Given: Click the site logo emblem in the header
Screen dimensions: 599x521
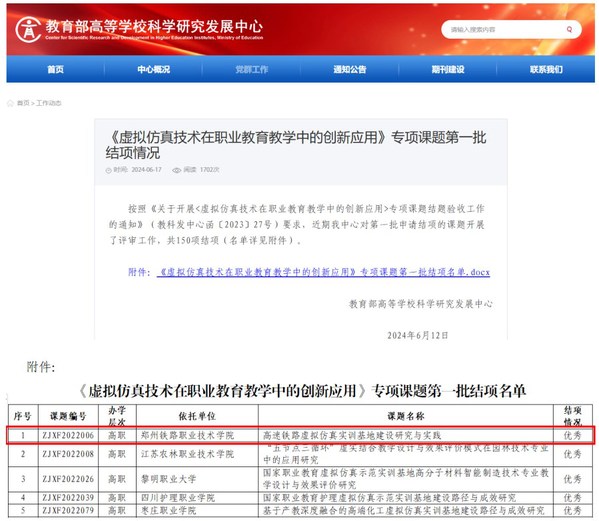Looking at the screenshot, I should (28, 29).
